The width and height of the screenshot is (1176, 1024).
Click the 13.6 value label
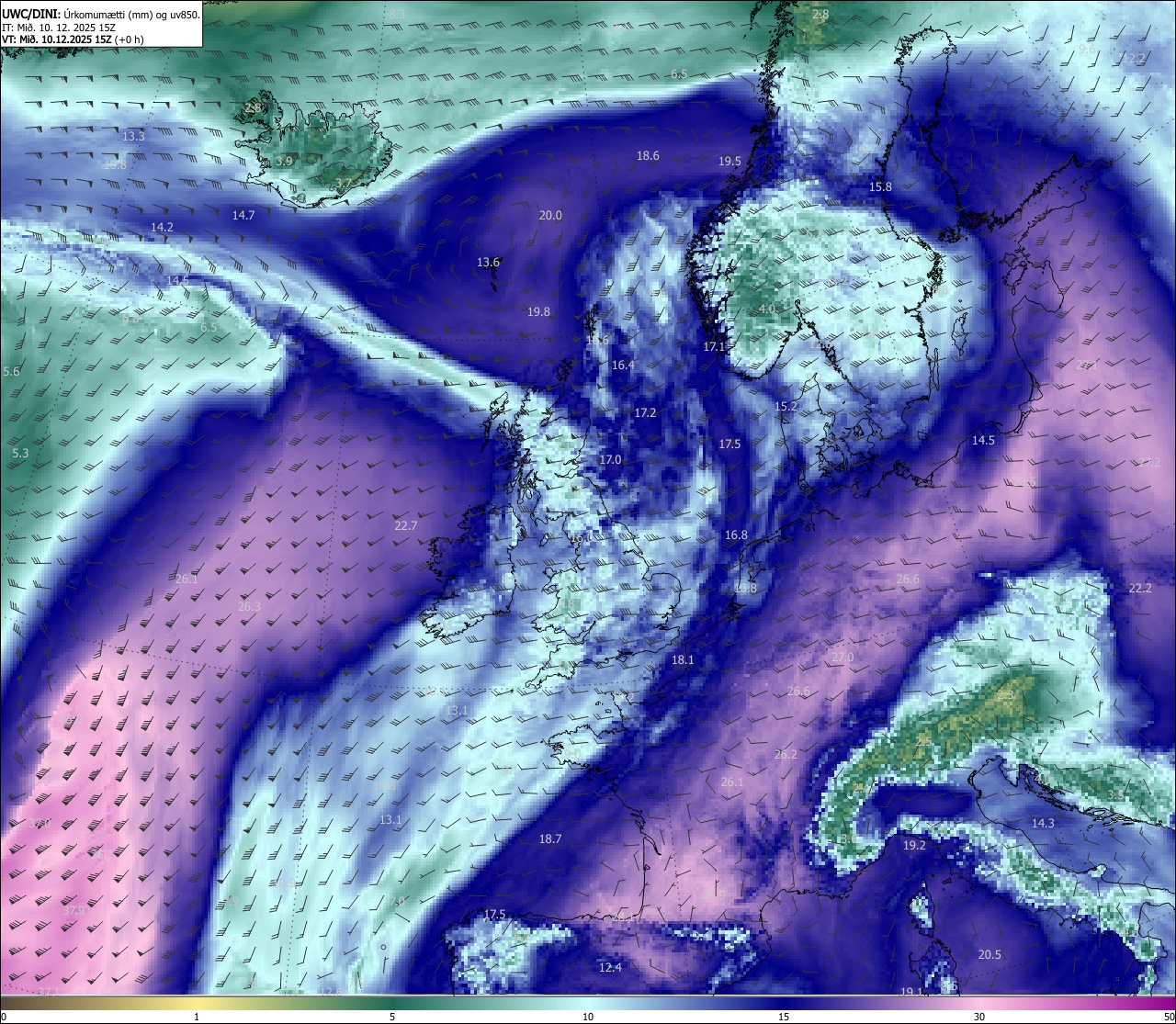click(x=488, y=263)
